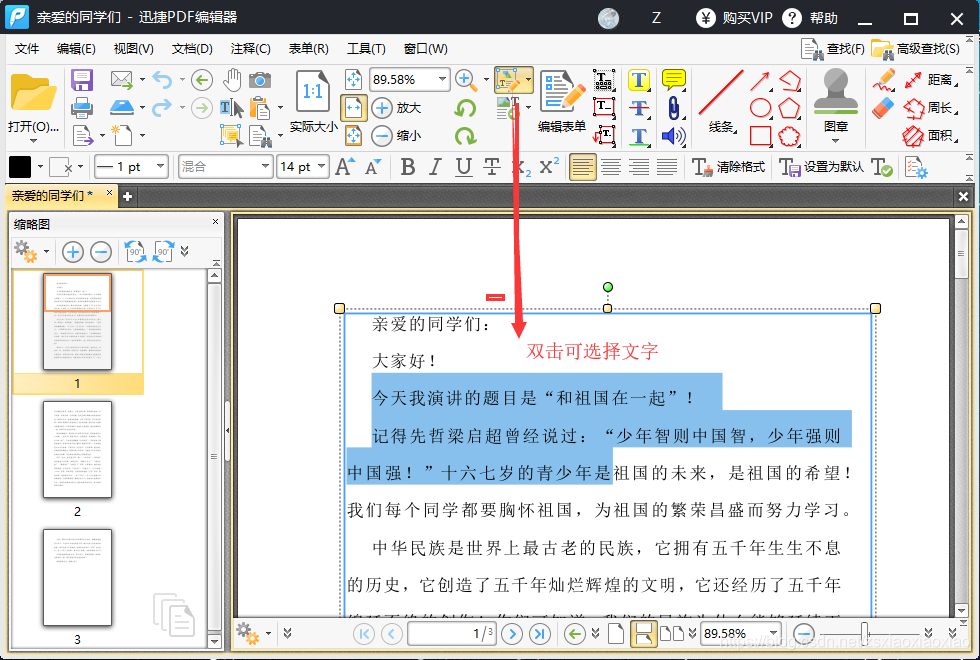Open the 1 pt line width dropdown
Image resolution: width=980 pixels, height=660 pixels.
point(161,166)
